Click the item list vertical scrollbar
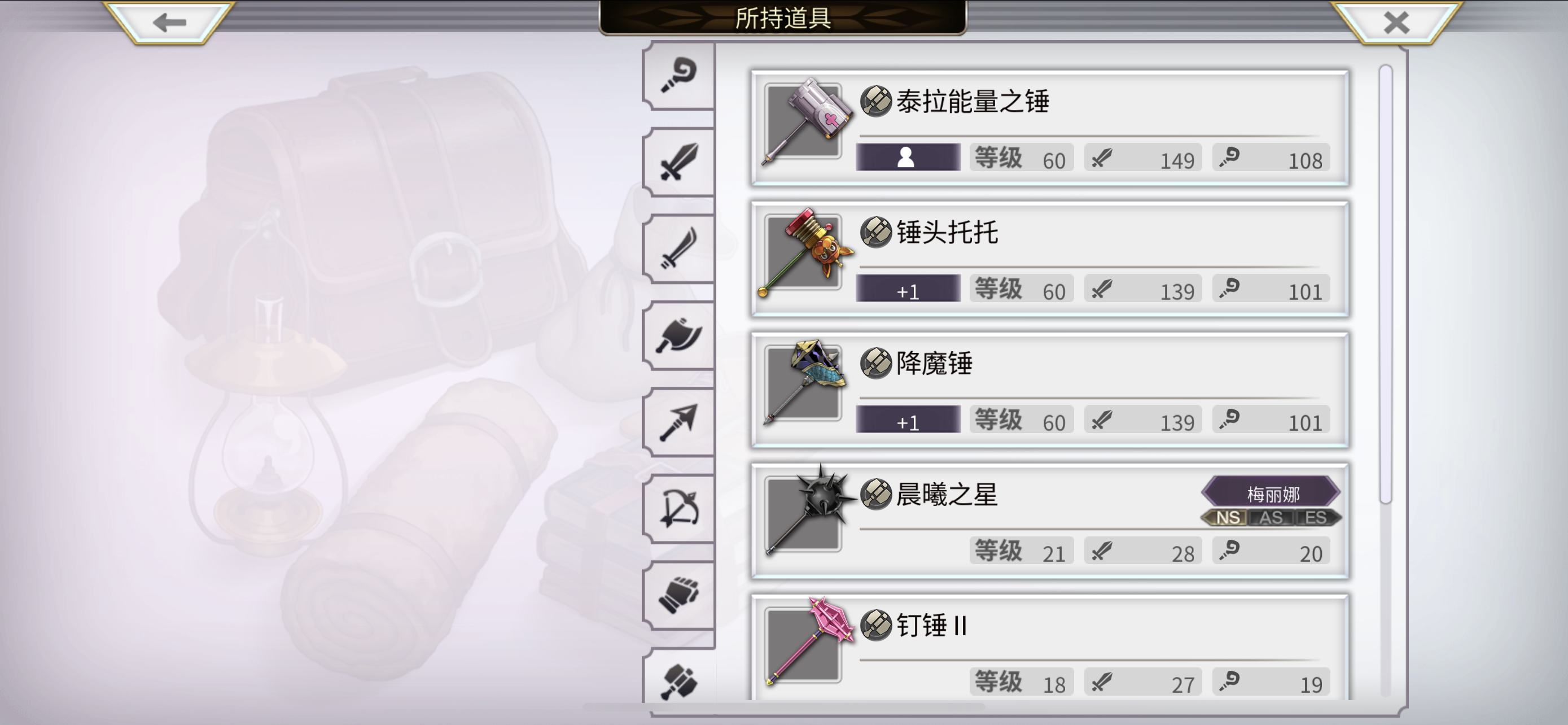Viewport: 1568px width, 725px height. (1385, 381)
